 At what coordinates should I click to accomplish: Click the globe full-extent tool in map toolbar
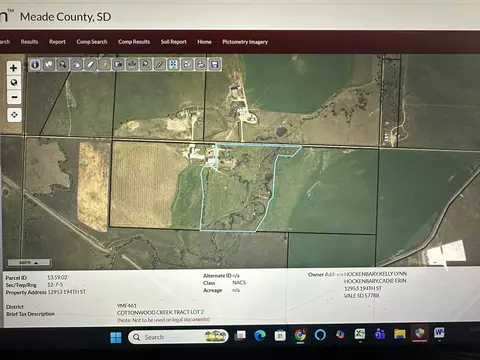pyautogui.click(x=77, y=64)
